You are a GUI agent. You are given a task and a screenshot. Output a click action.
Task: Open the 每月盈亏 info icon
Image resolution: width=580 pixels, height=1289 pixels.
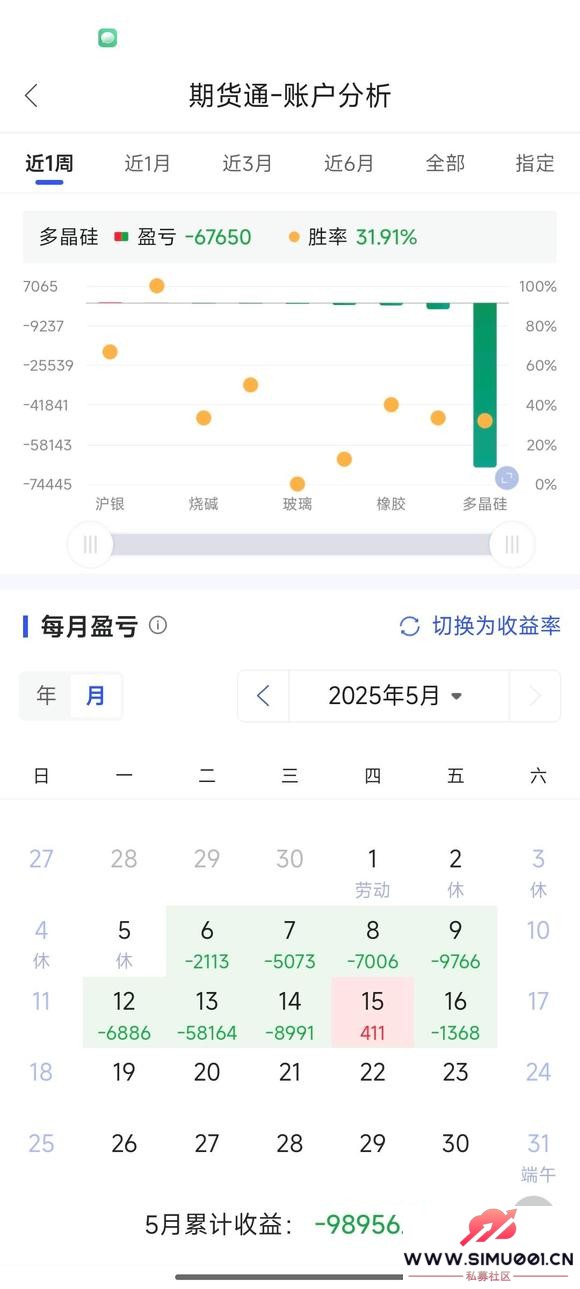[x=158, y=625]
